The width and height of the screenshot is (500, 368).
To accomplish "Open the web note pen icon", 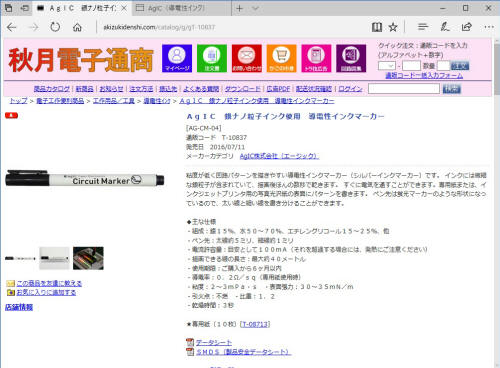I will coord(445,27).
